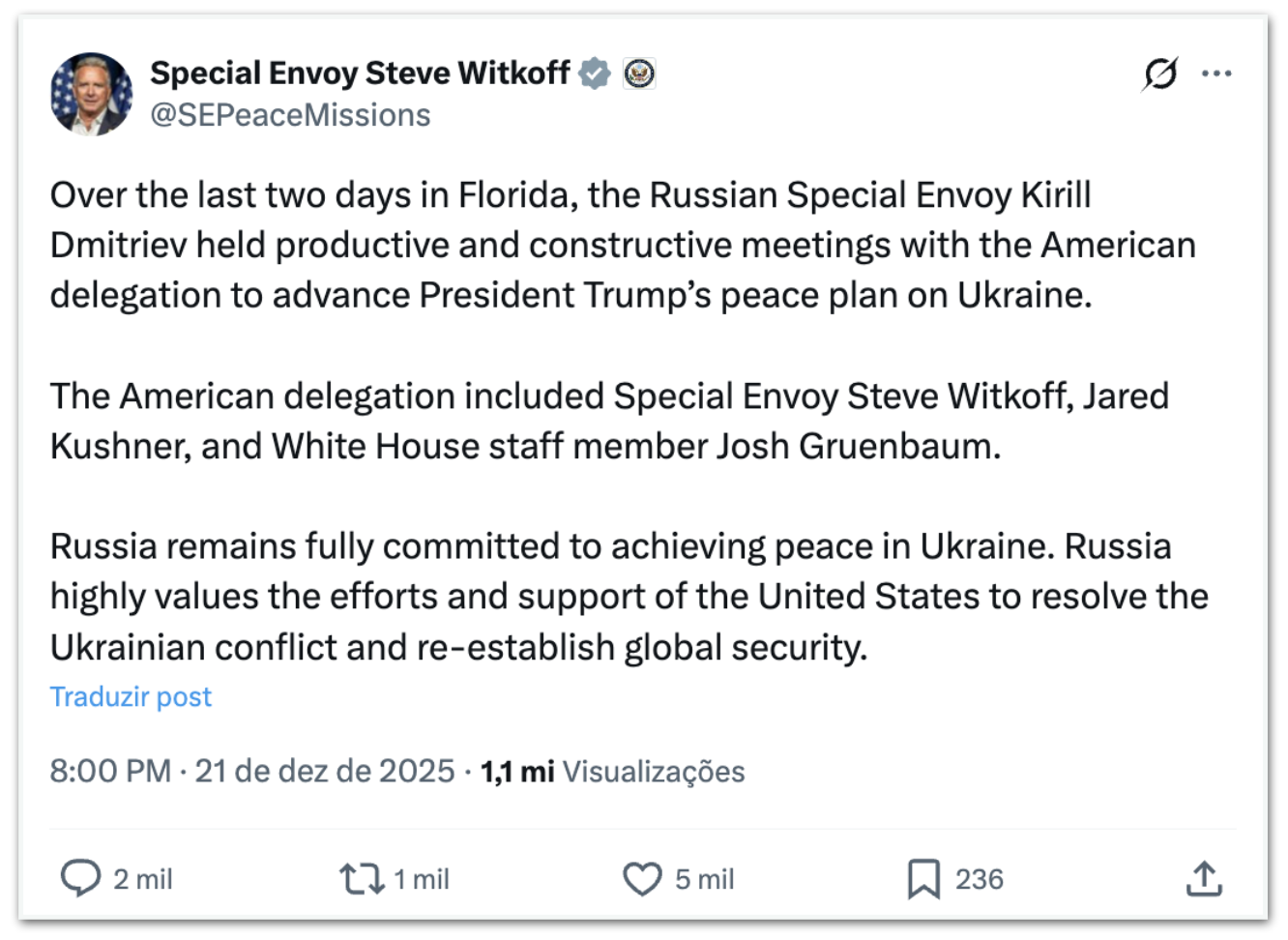Click the display name Special Envoy Steve Witkoff
1288x940 pixels.
point(360,73)
